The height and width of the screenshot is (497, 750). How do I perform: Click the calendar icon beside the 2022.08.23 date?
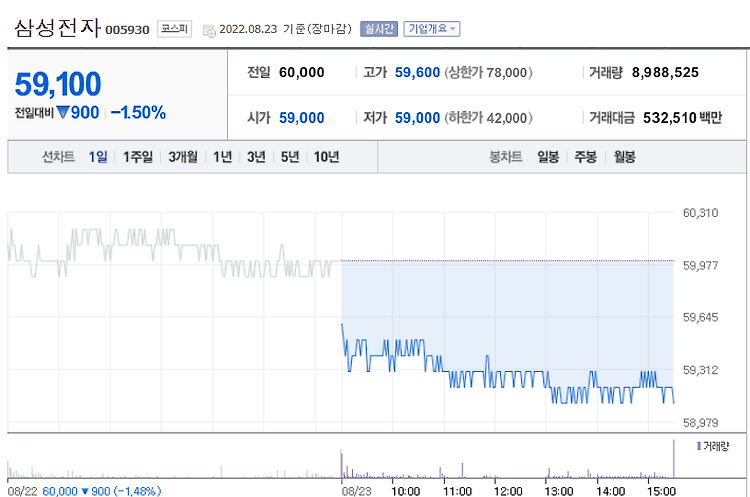(x=210, y=31)
